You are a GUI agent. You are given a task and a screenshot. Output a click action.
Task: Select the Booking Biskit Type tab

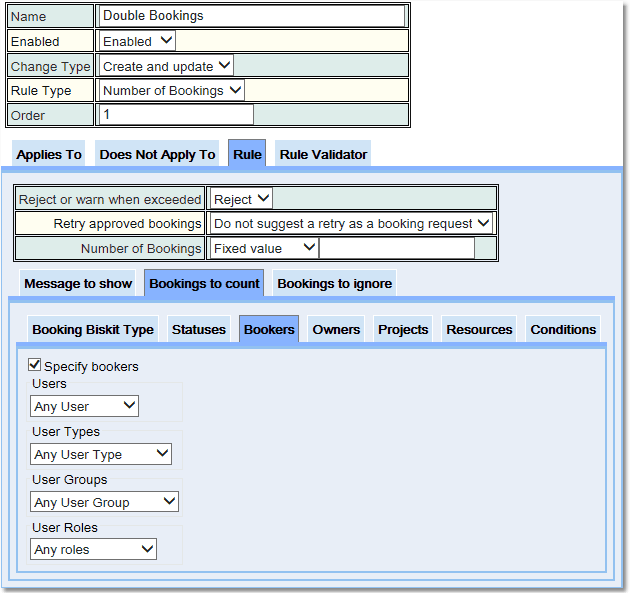pyautogui.click(x=93, y=330)
